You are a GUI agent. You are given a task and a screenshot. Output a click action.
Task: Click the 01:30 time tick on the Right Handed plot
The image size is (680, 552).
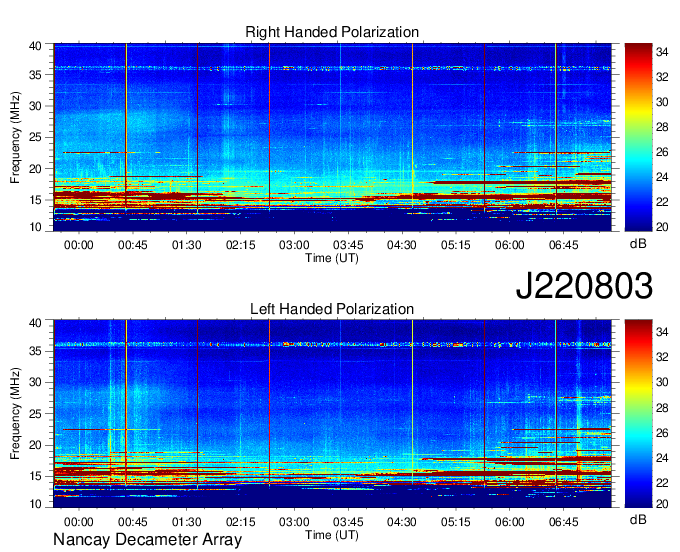click(x=186, y=245)
